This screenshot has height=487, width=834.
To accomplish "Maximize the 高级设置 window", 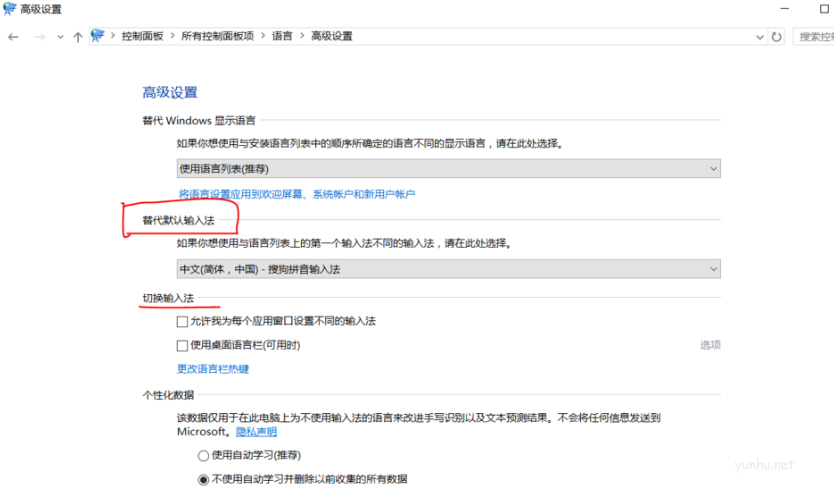I will coord(824,9).
